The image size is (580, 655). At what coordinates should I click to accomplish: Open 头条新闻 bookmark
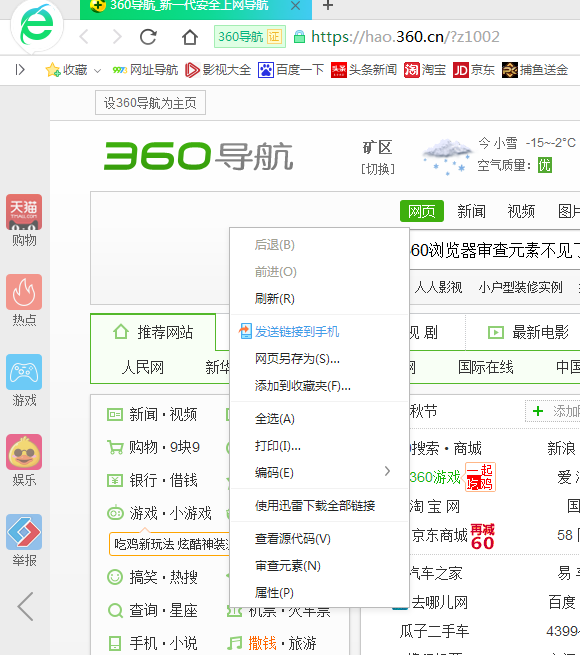pos(364,70)
